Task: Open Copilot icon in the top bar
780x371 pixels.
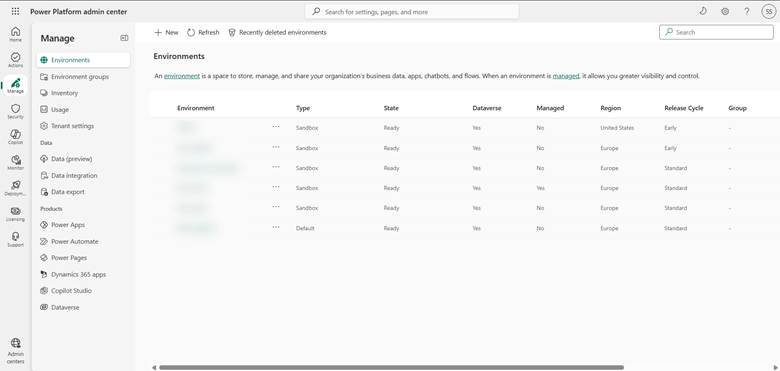Action: point(703,11)
